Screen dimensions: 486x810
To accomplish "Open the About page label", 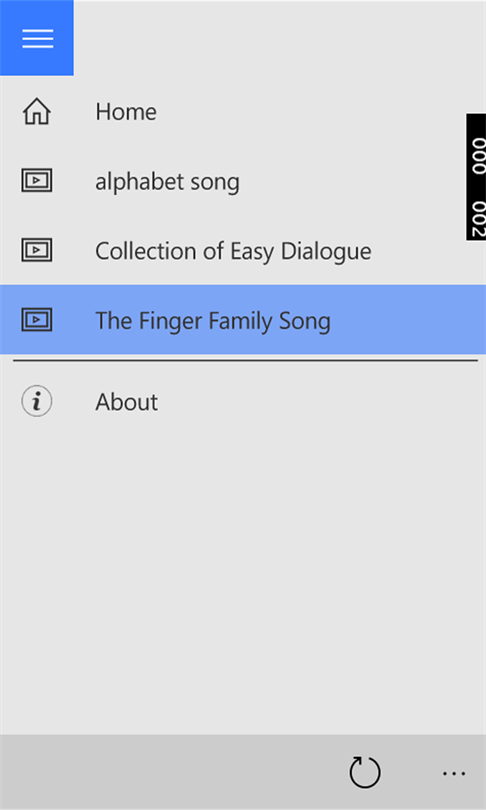I will coord(127,402).
